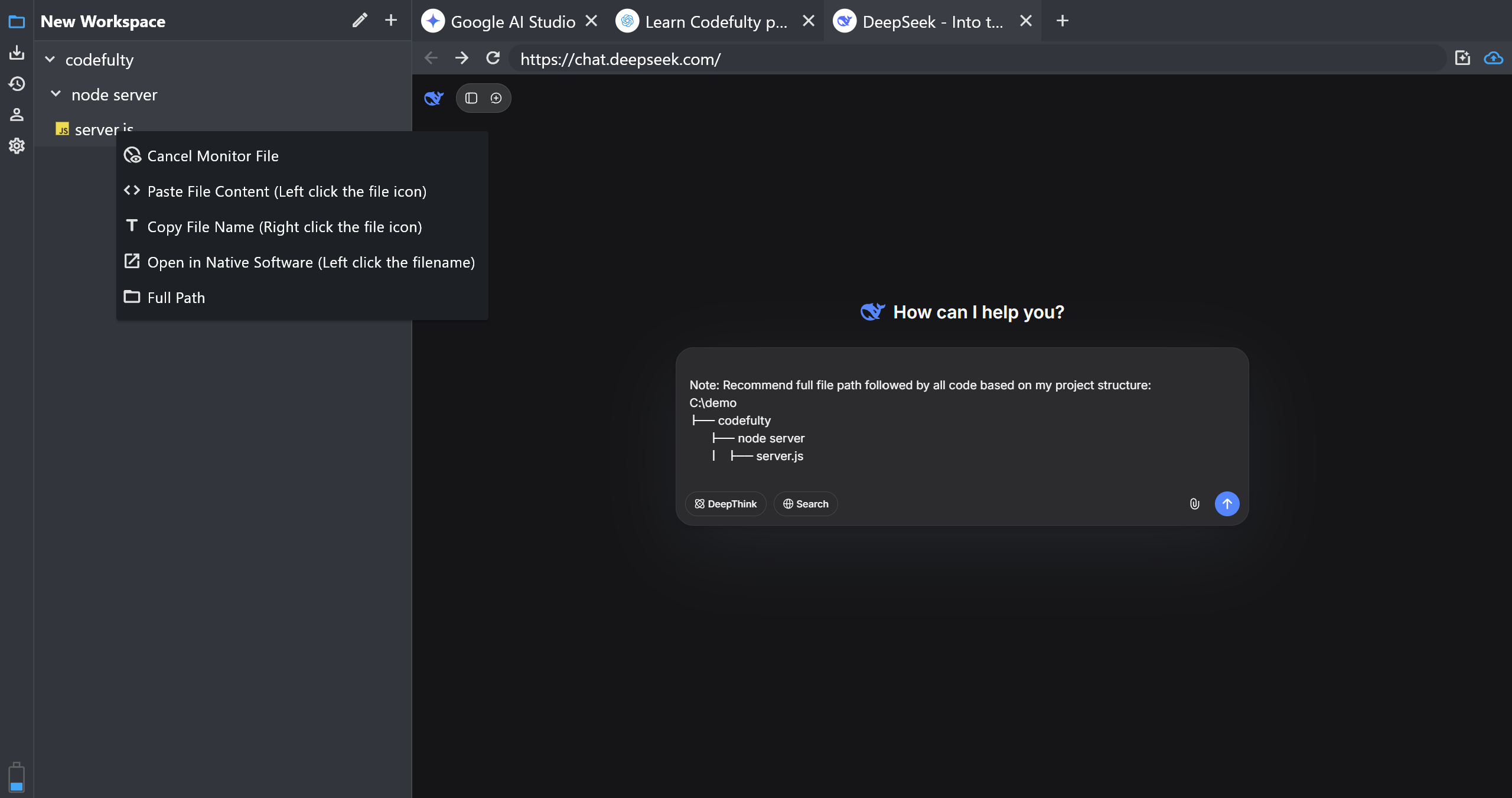Select Cancel Monitor File menu entry

tap(213, 156)
